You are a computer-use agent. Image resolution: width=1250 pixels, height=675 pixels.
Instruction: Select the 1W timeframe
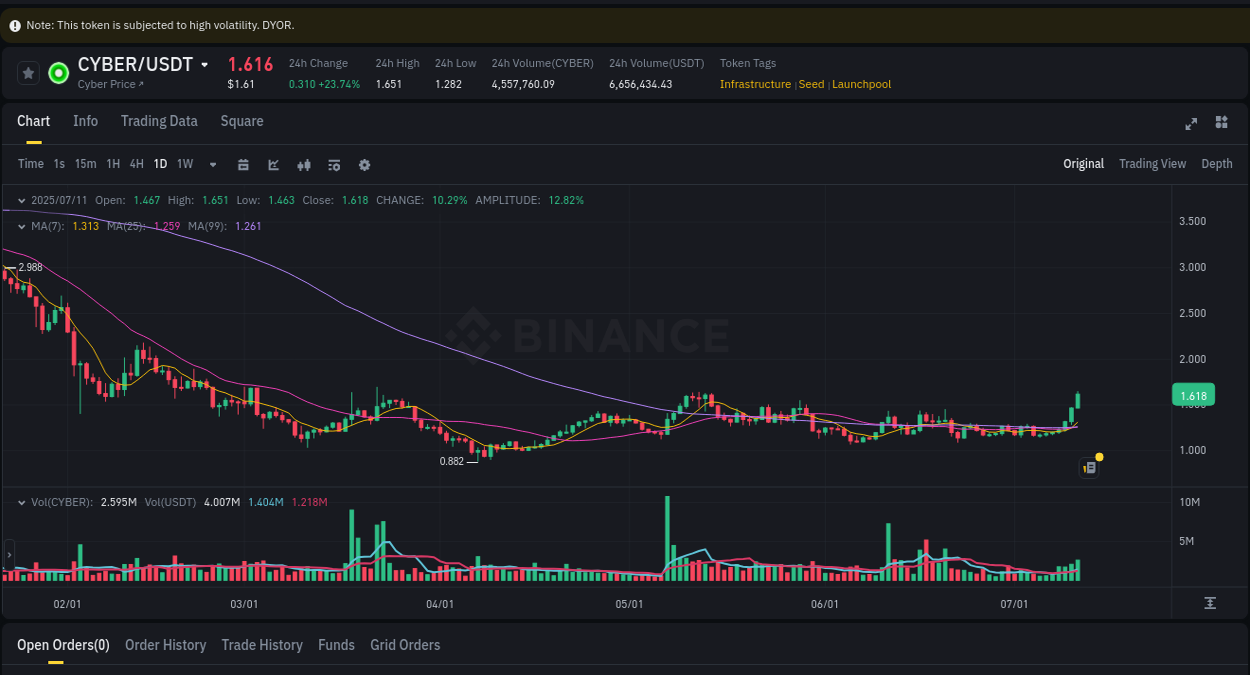pos(184,164)
